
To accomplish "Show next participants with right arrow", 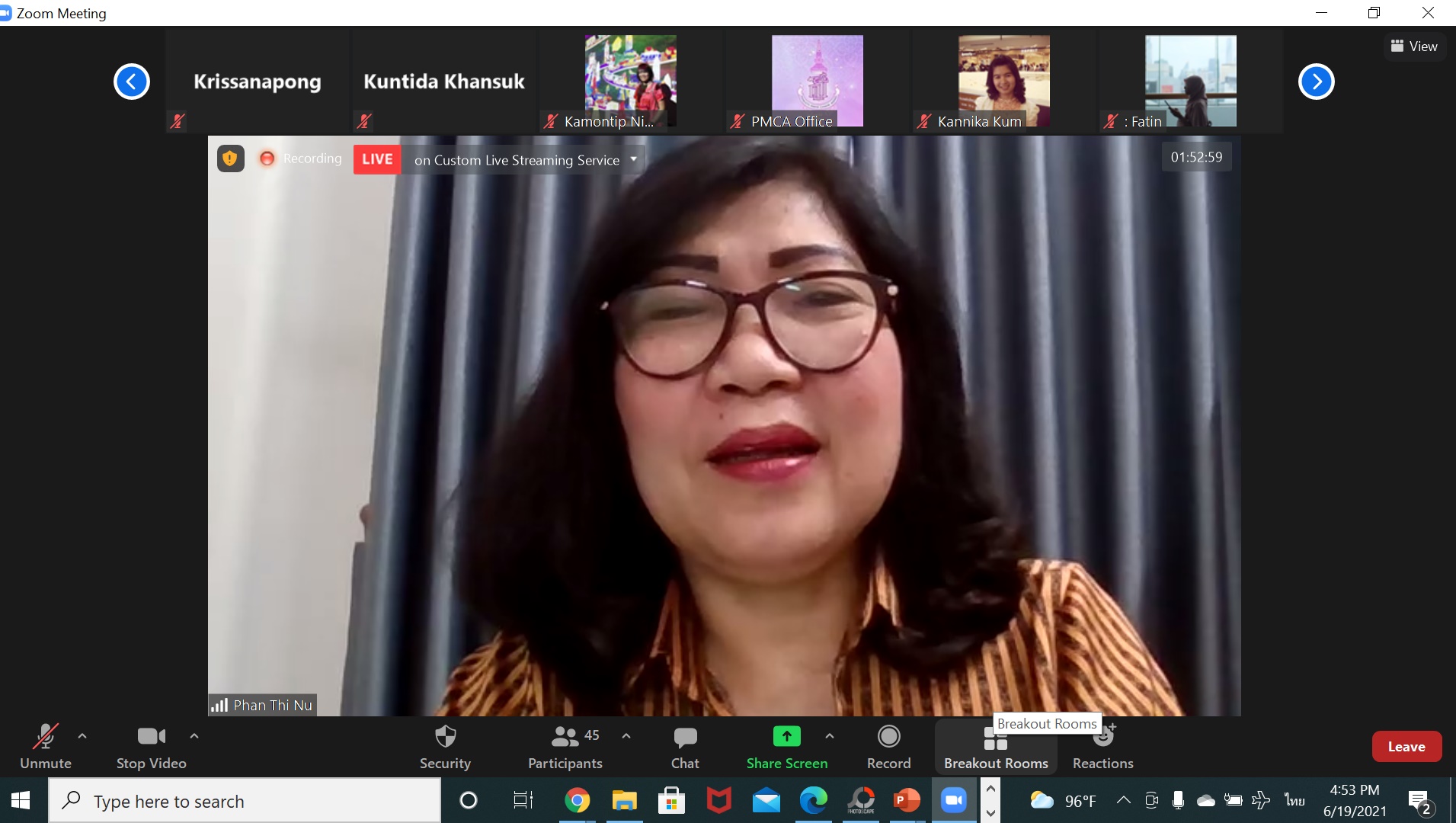I will point(1316,82).
